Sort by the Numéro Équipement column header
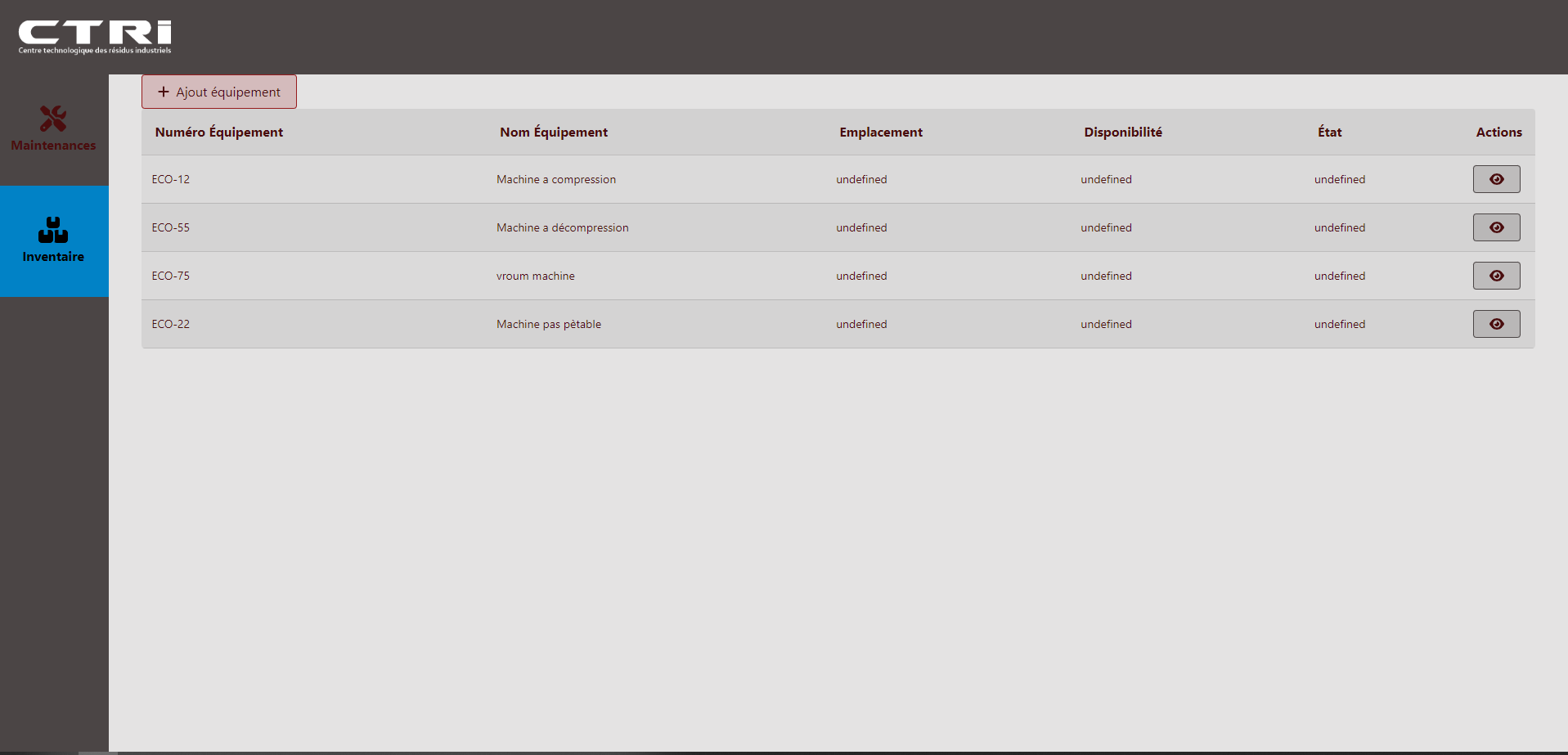This screenshot has width=1568, height=755. 218,132
